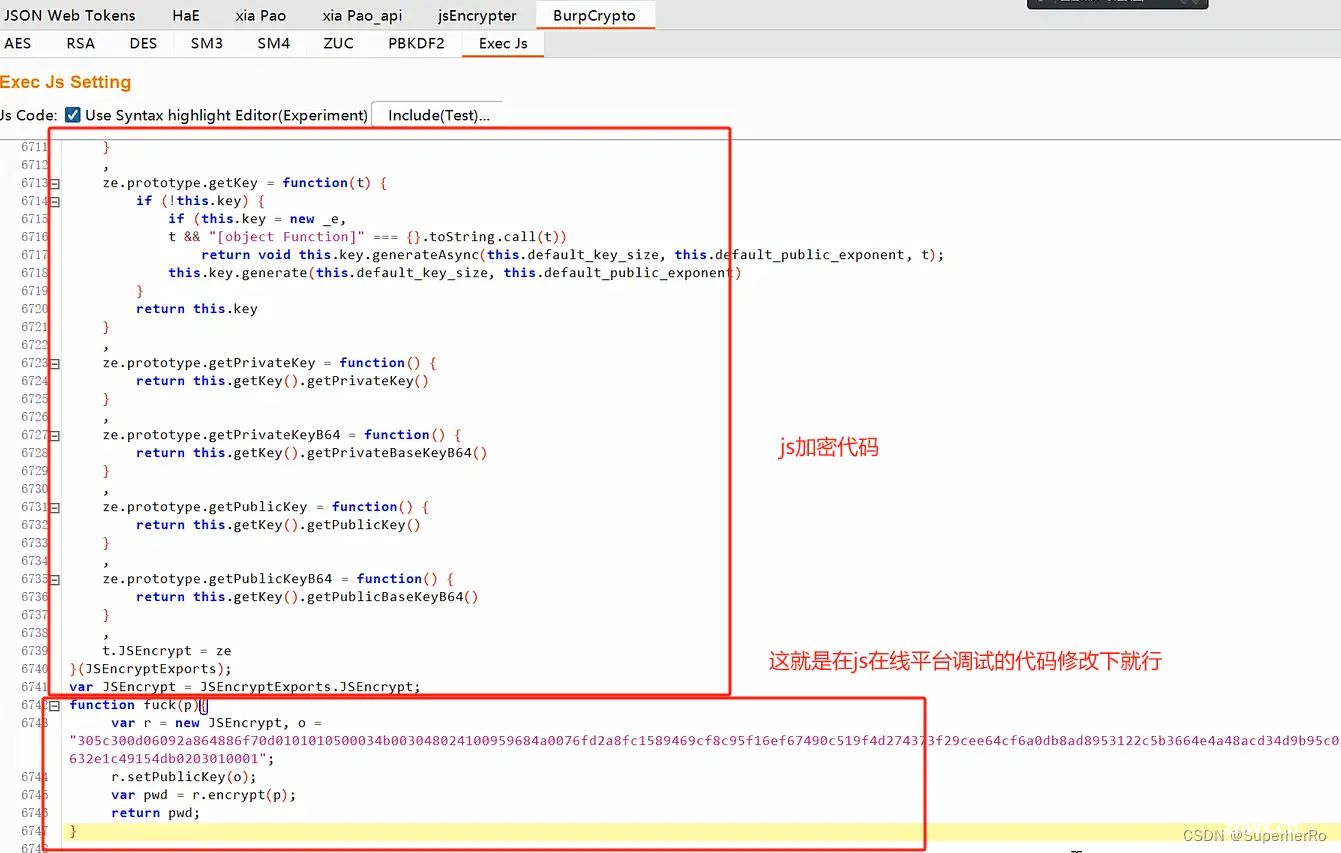Click the highlighted closing brace on line 6747
Viewport: 1341px width, 853px height.
tap(73, 831)
